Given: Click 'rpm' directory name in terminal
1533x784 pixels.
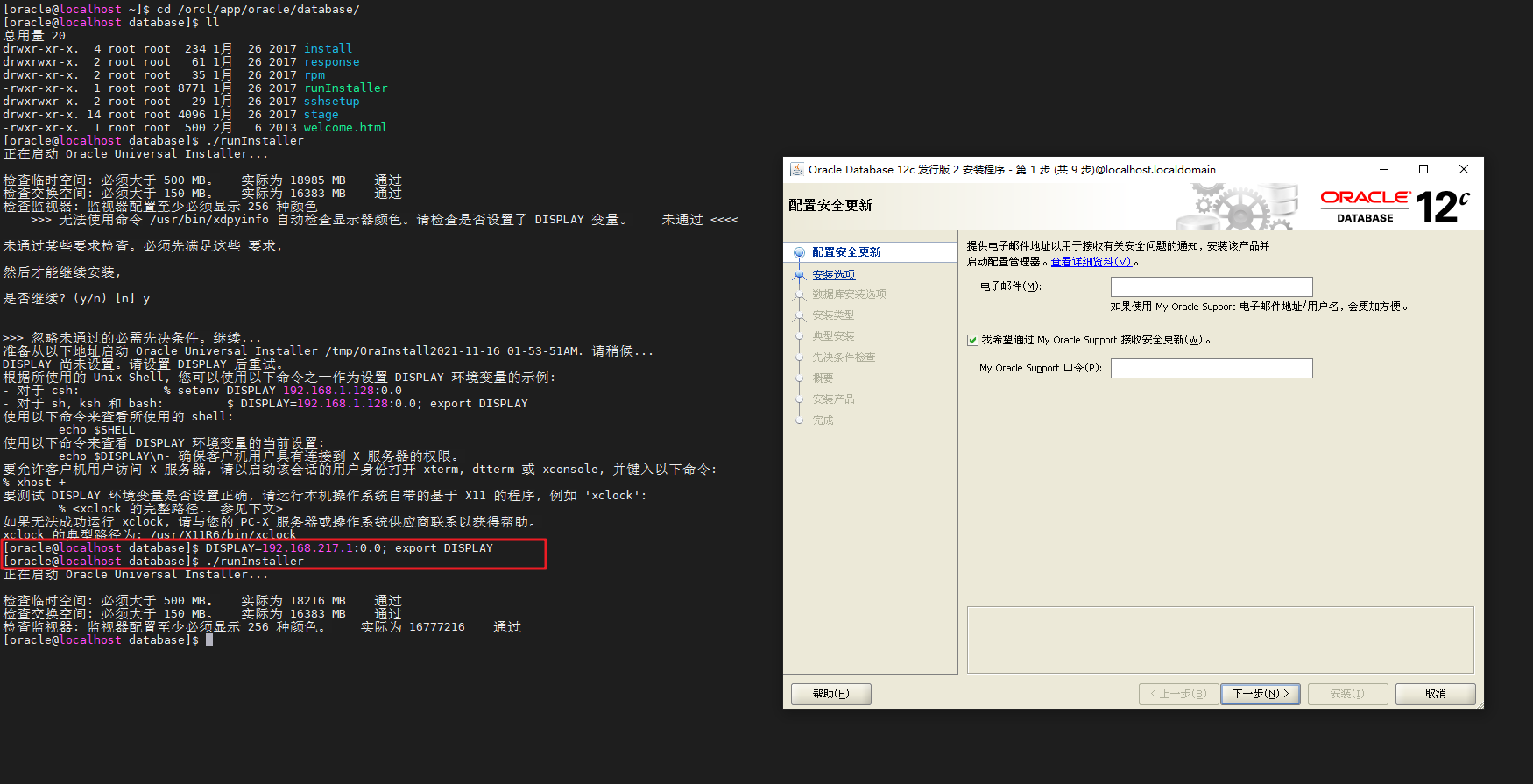Looking at the screenshot, I should pyautogui.click(x=314, y=75).
